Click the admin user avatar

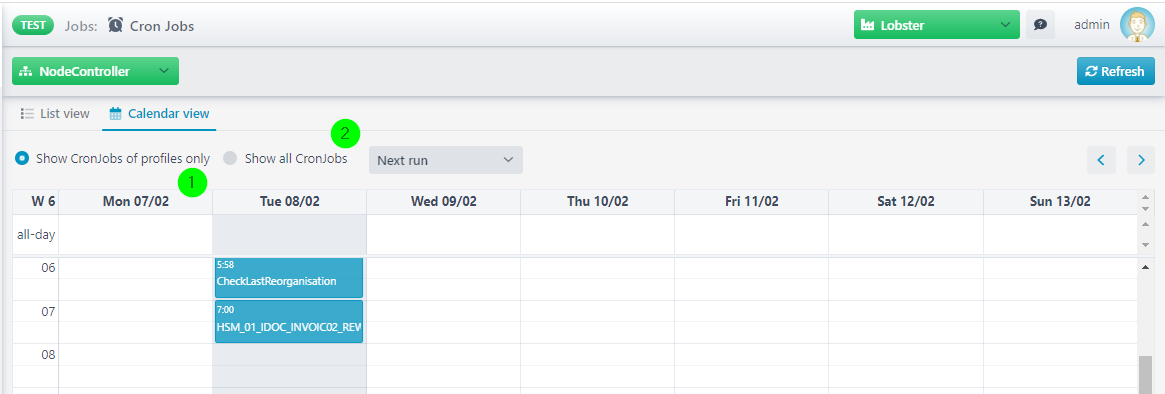coord(1136,25)
